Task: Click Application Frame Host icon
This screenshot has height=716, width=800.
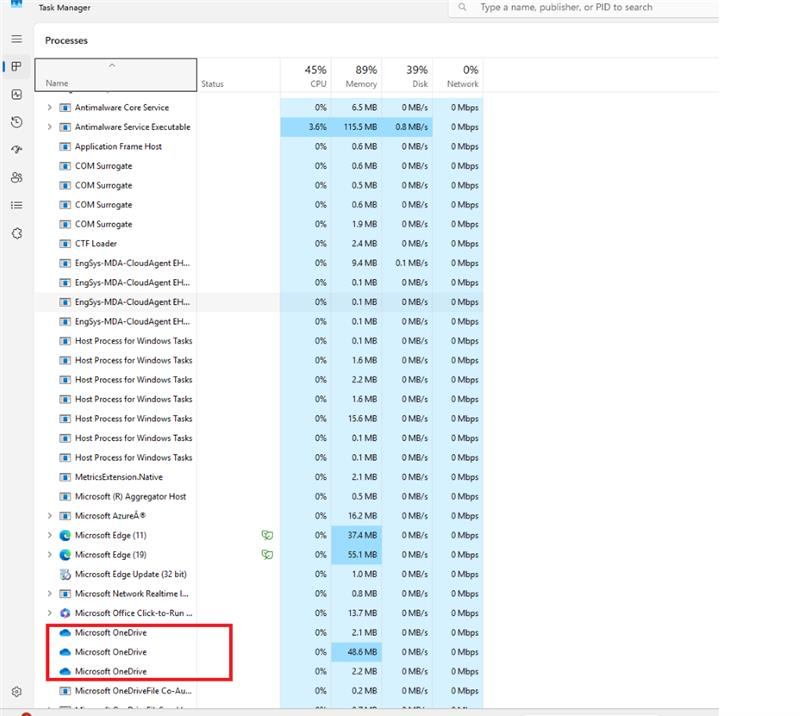Action: 65,146
